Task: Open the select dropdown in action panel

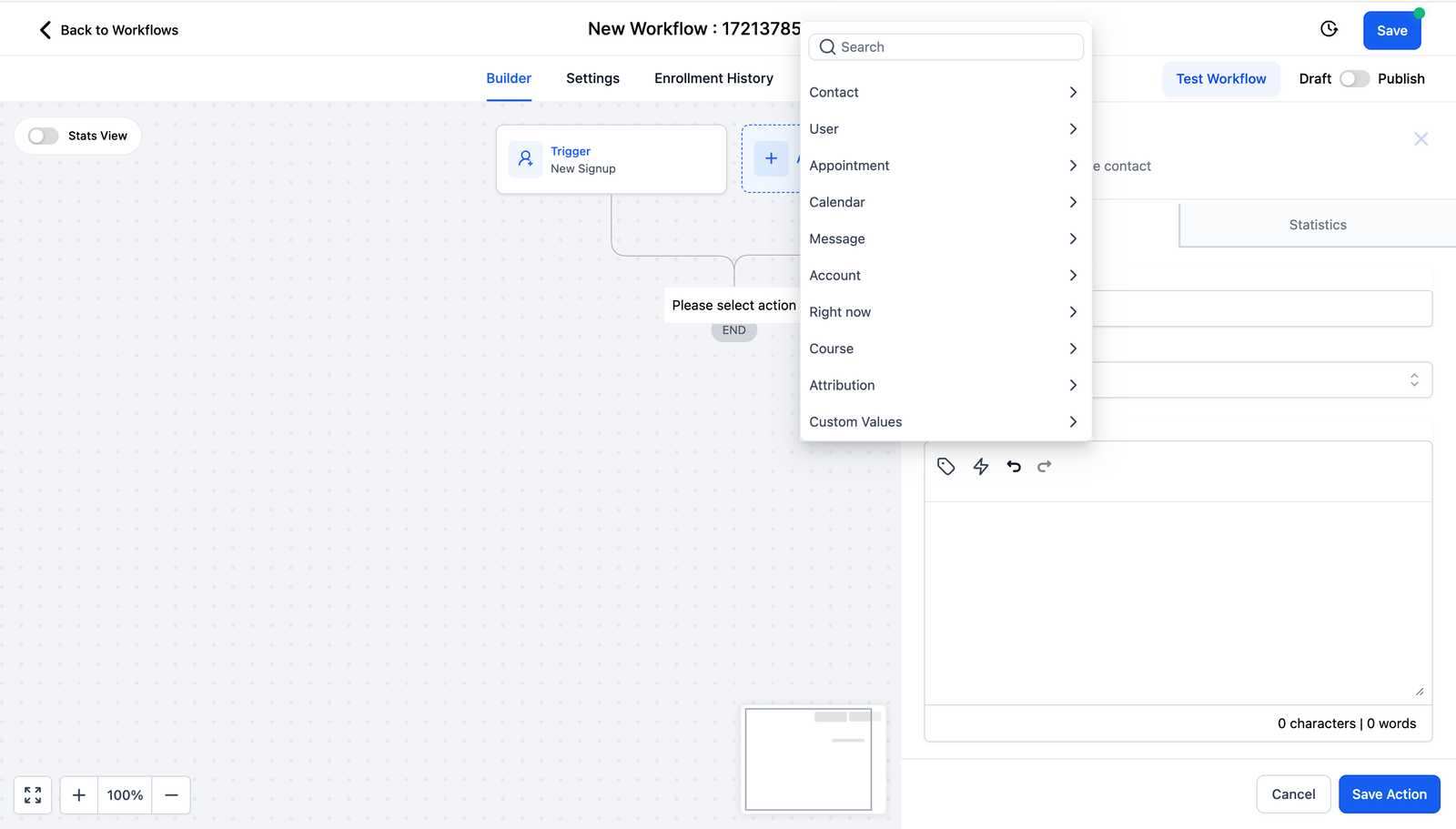Action: pyautogui.click(x=1261, y=380)
